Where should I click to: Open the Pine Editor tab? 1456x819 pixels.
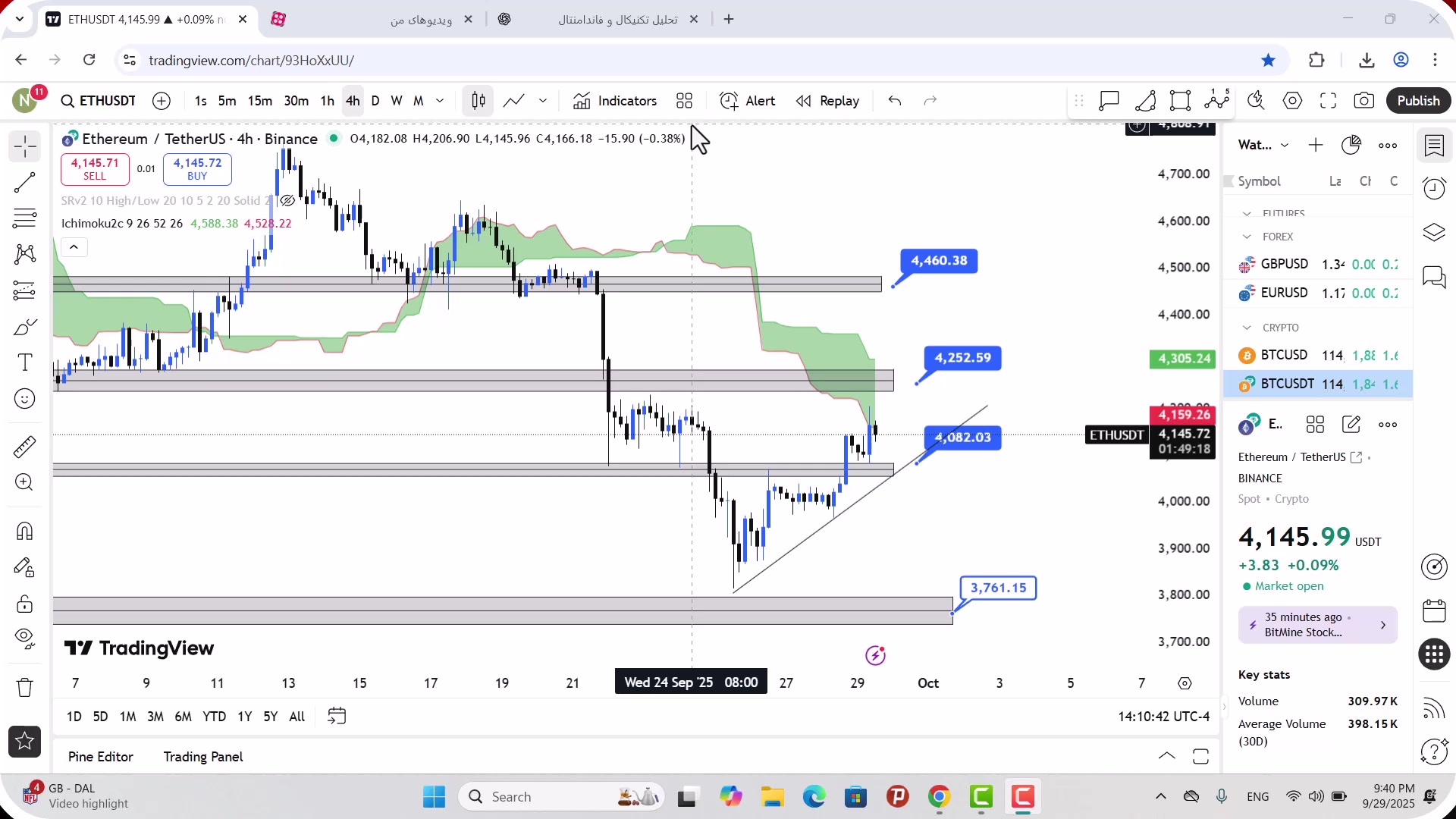click(100, 757)
